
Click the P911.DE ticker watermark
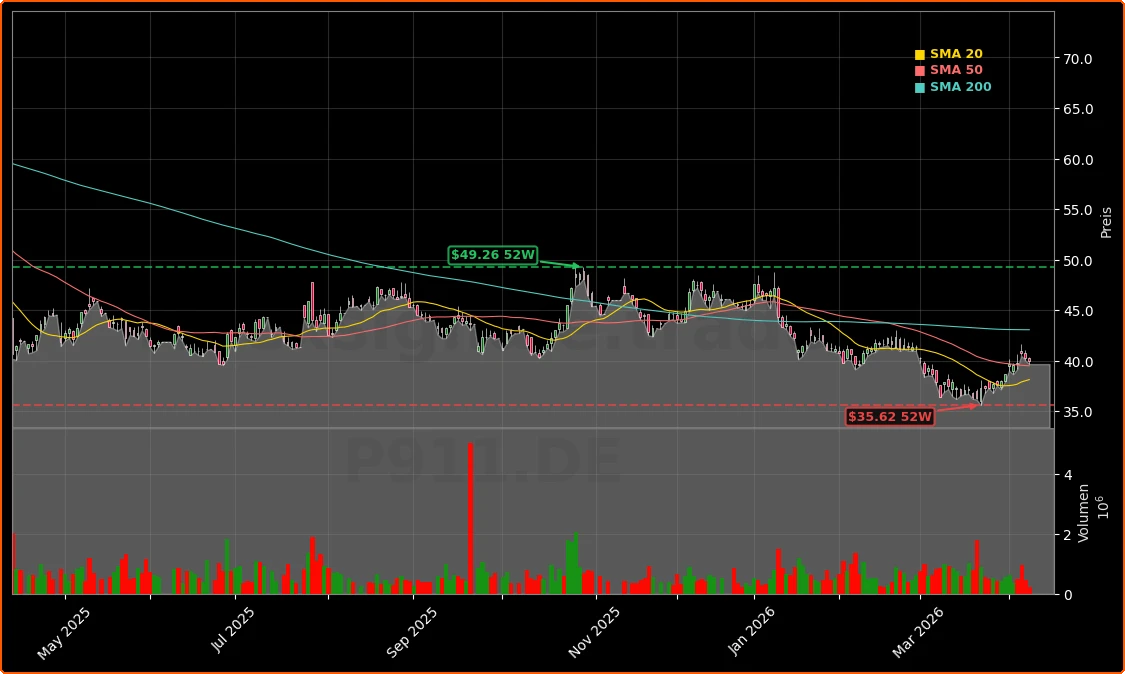[x=483, y=462]
